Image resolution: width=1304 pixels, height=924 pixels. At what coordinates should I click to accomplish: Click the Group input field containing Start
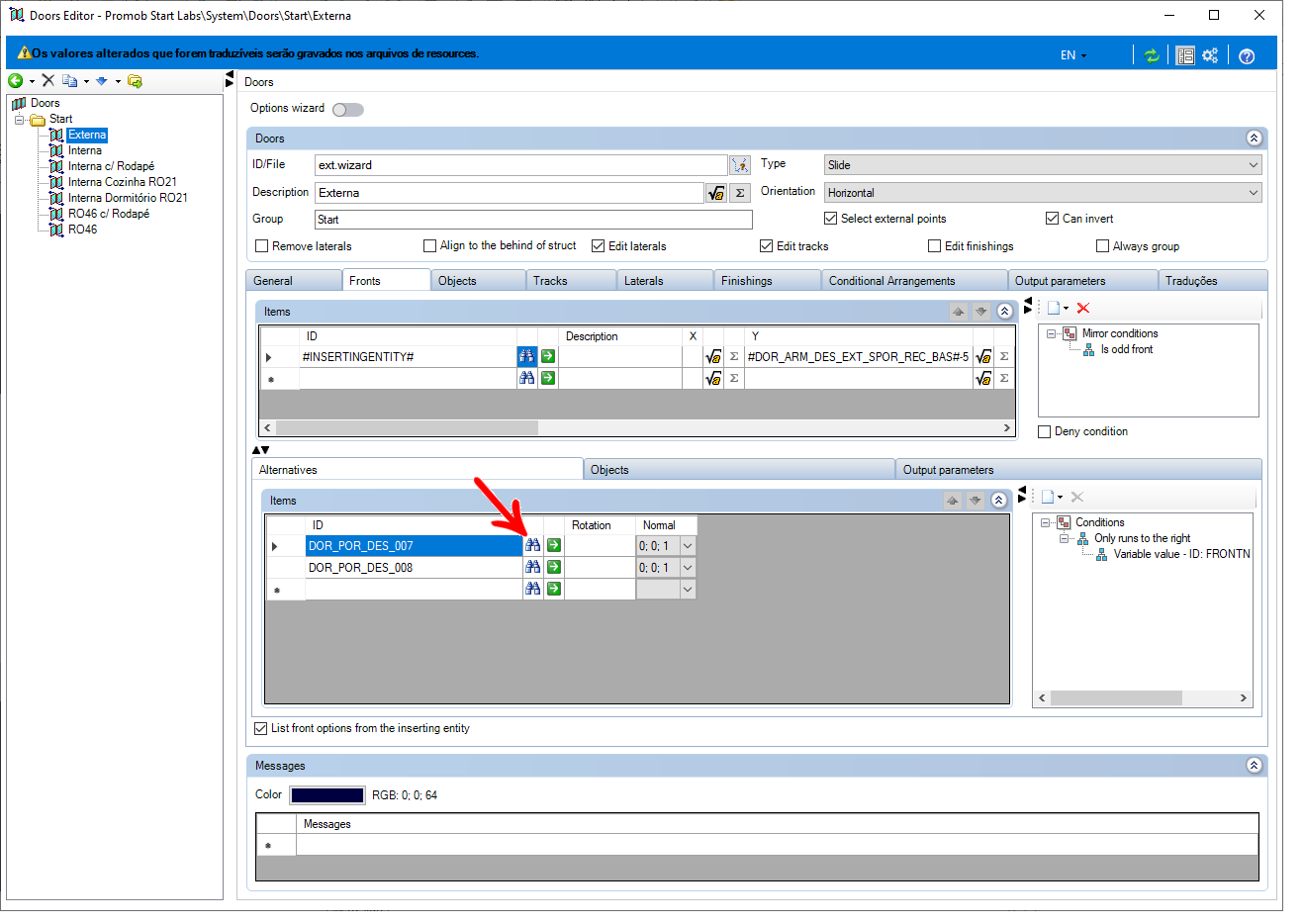533,220
